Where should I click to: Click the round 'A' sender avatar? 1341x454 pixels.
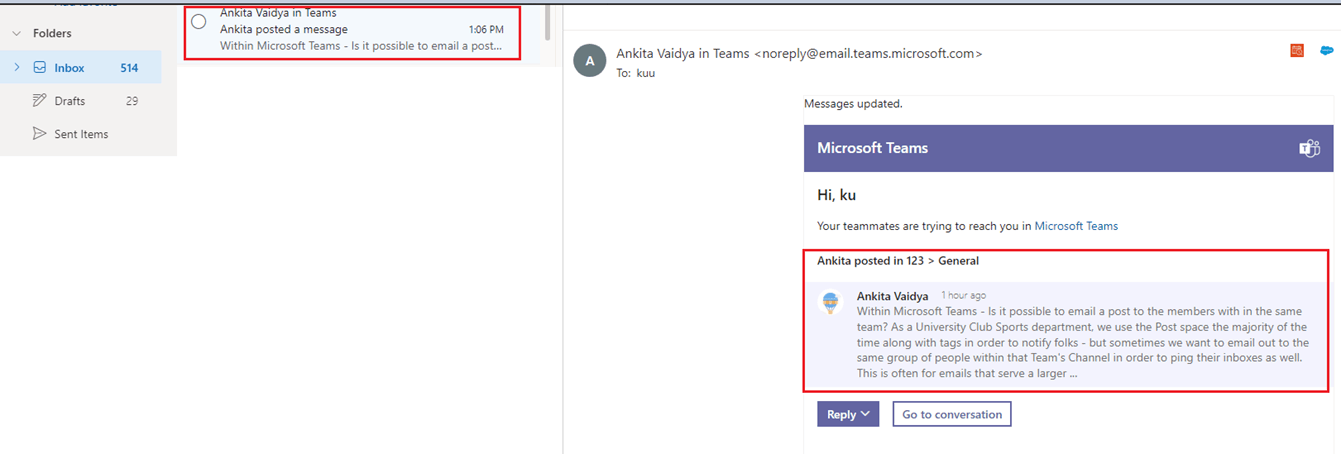590,60
